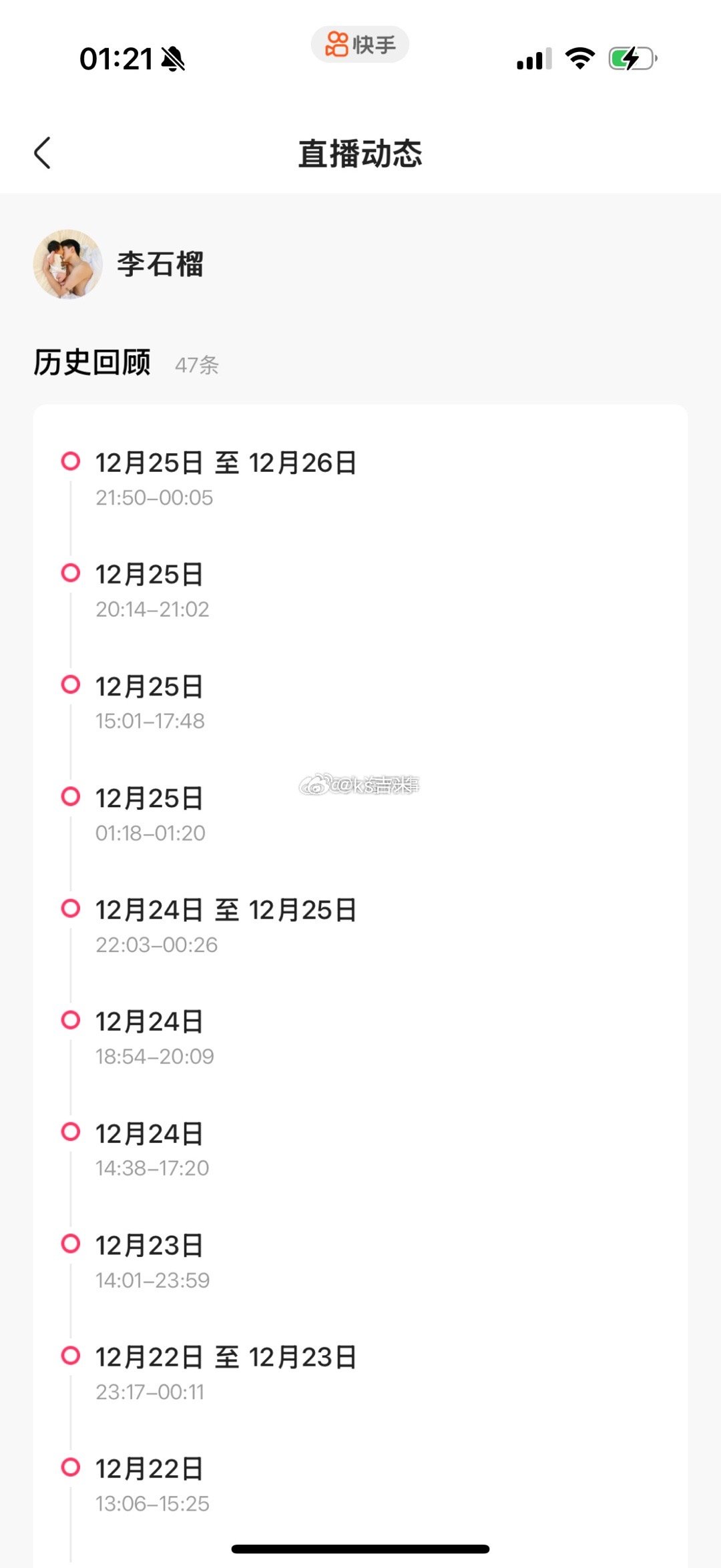Open 12月22日 至 12月23日 23:17–00:11 entry

coord(360,1374)
